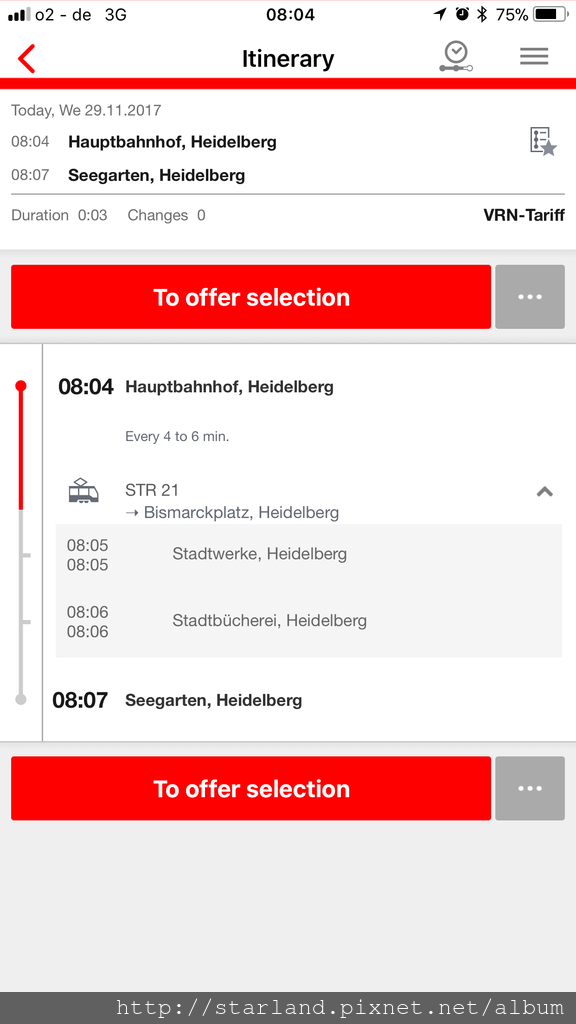Tap the Hauptbahnhof, Heidelberg summary header entry
This screenshot has height=1024, width=576.
172,142
